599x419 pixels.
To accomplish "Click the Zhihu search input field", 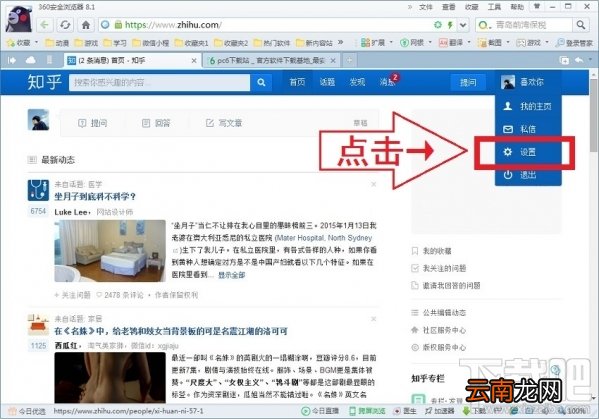I will (x=160, y=83).
